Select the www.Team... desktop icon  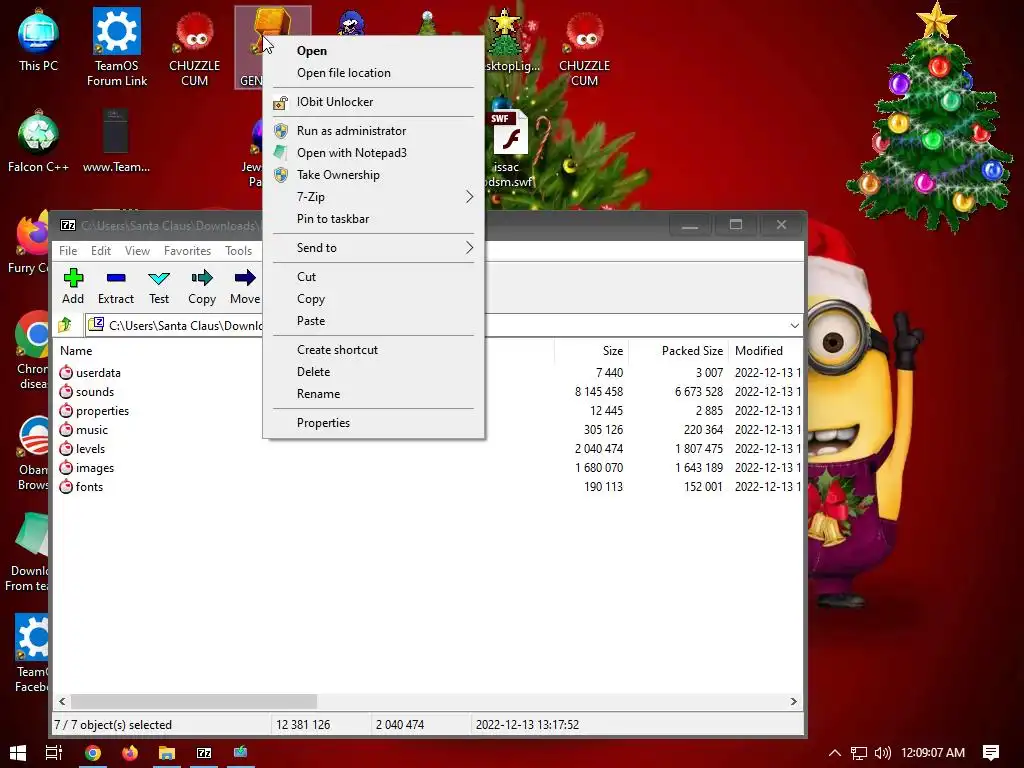[116, 140]
